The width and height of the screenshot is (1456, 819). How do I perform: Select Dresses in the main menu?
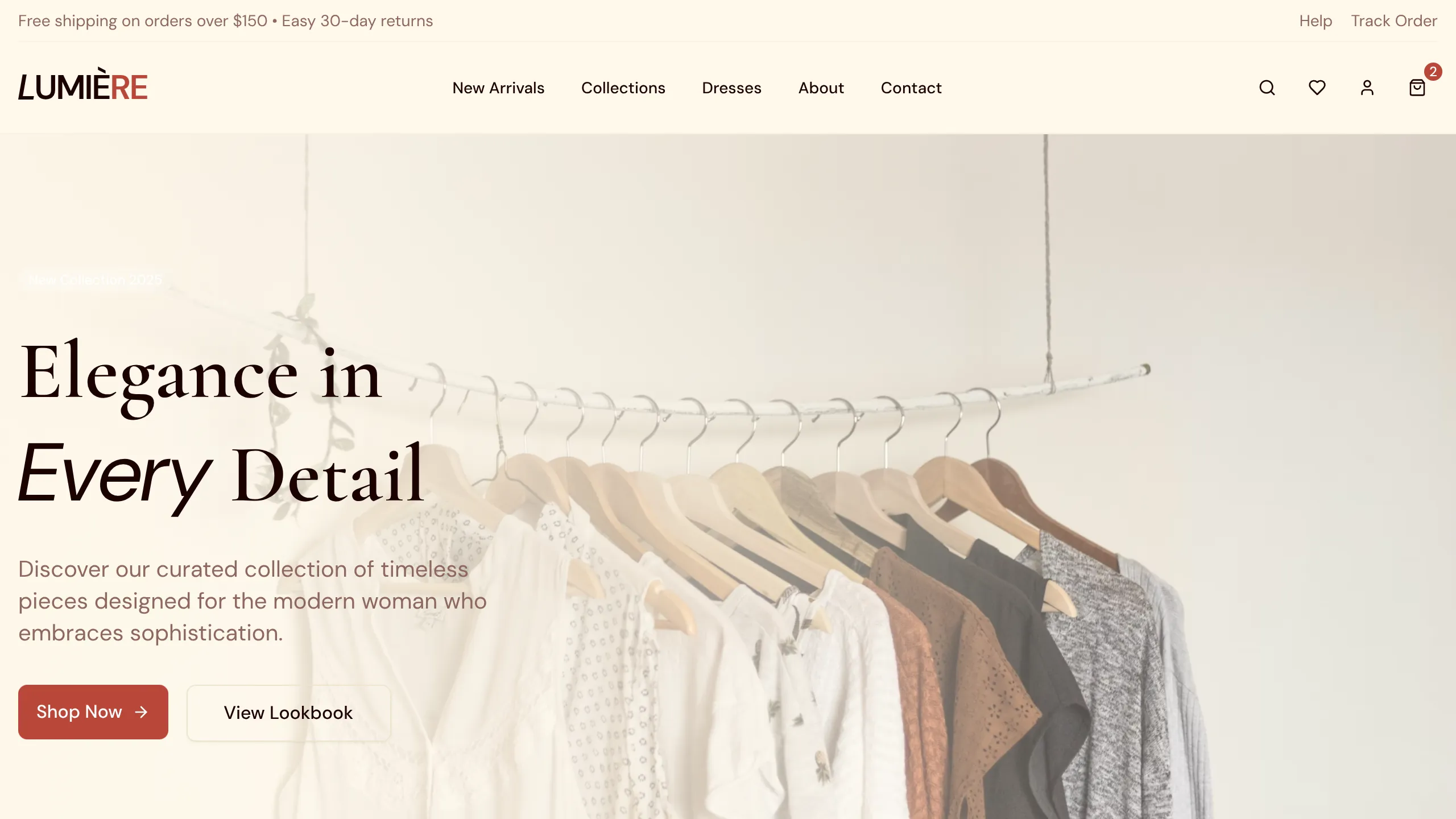point(731,88)
